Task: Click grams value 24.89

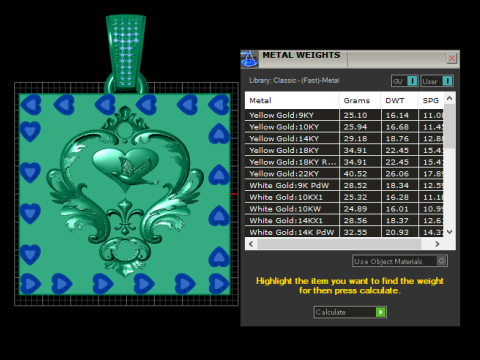Action: click(x=355, y=209)
